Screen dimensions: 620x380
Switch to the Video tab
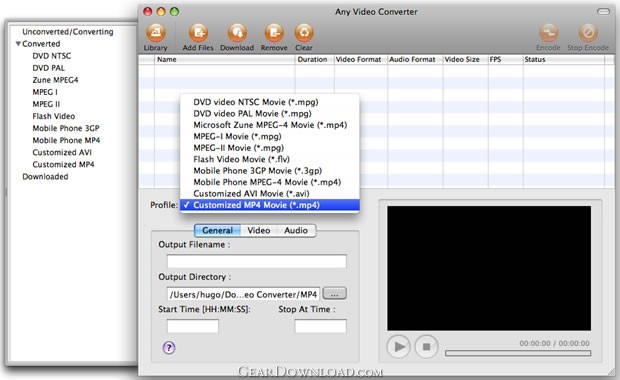click(259, 230)
